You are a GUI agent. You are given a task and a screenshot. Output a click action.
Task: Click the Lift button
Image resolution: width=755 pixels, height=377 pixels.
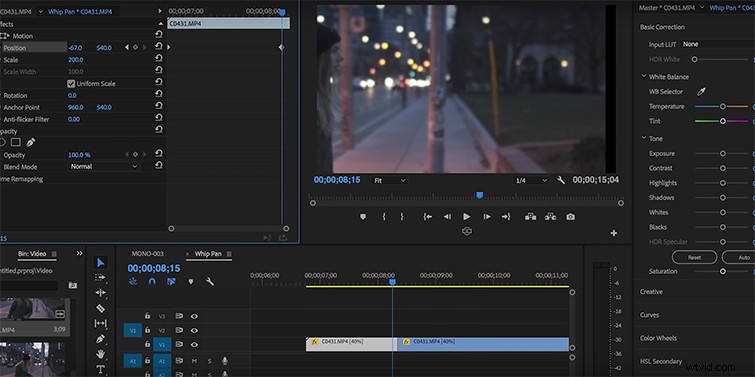click(x=531, y=217)
